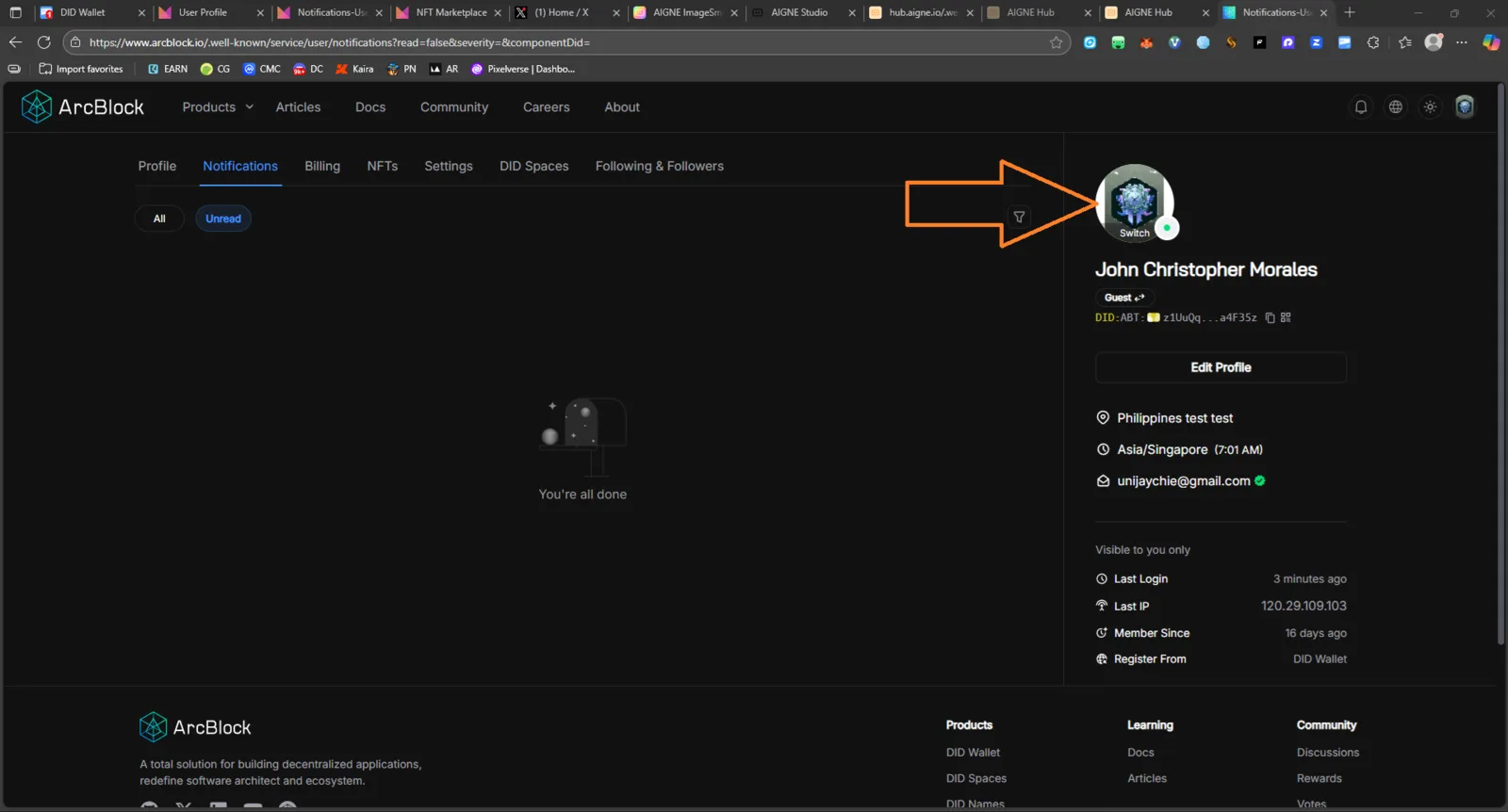Open the CG bookmark
Image resolution: width=1508 pixels, height=812 pixels.
click(x=215, y=69)
